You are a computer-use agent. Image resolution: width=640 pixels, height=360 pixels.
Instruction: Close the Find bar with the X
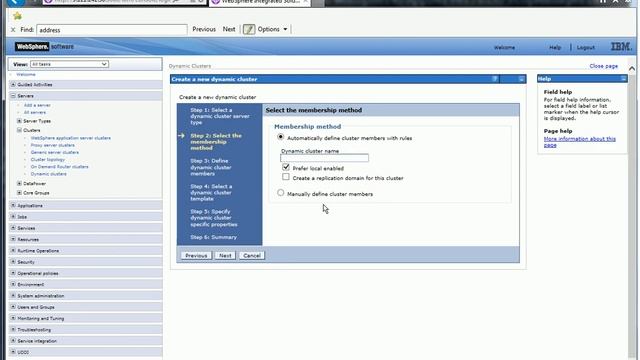pyautogui.click(x=13, y=30)
